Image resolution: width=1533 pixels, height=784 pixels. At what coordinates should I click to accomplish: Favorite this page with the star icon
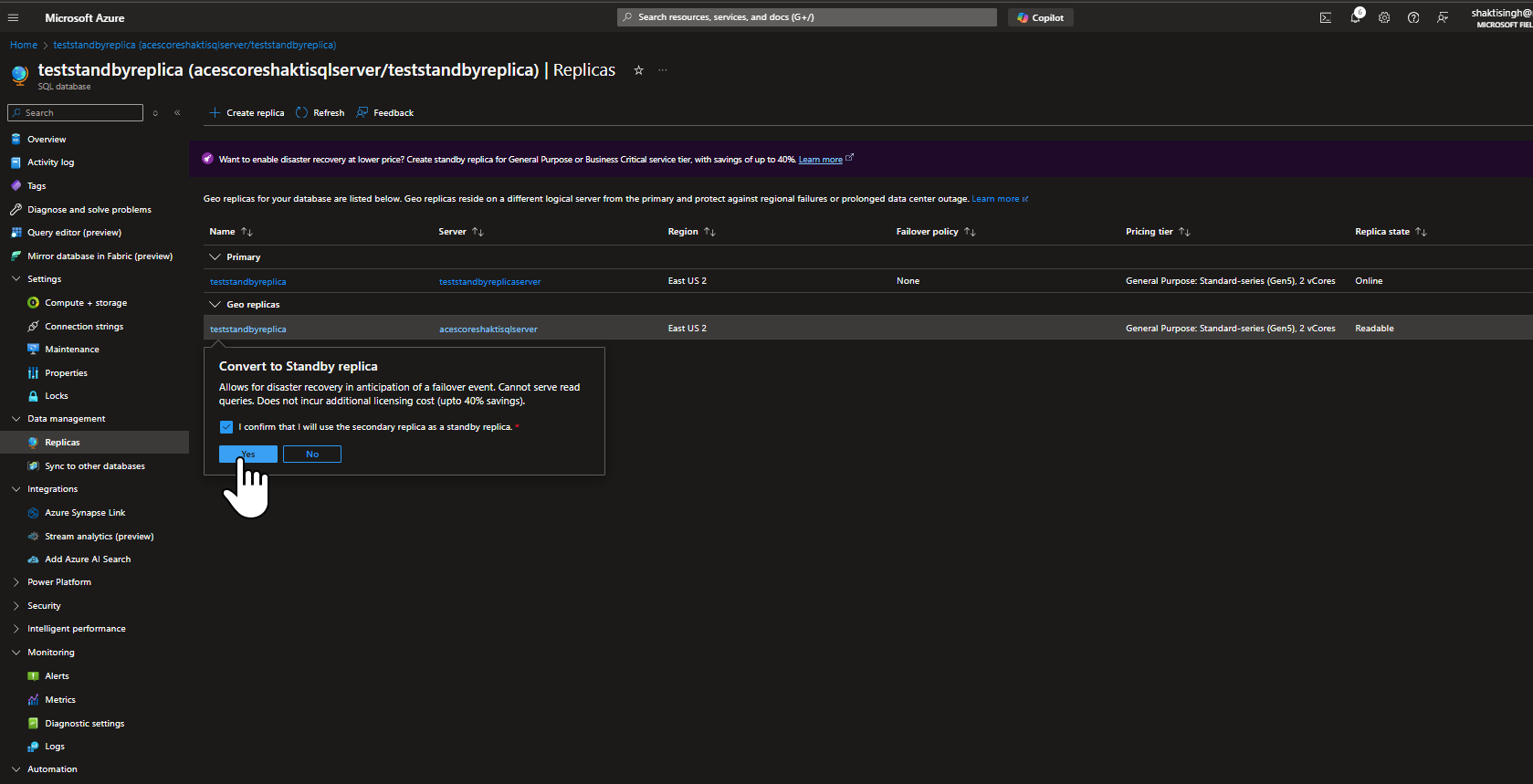638,70
